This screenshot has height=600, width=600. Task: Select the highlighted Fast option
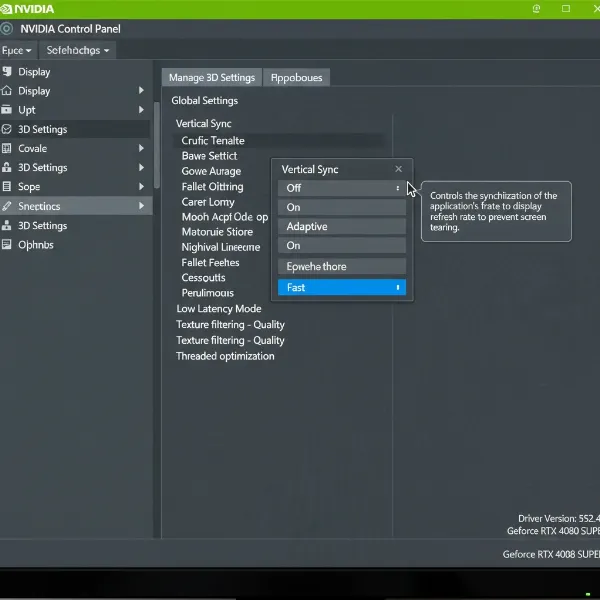(342, 287)
